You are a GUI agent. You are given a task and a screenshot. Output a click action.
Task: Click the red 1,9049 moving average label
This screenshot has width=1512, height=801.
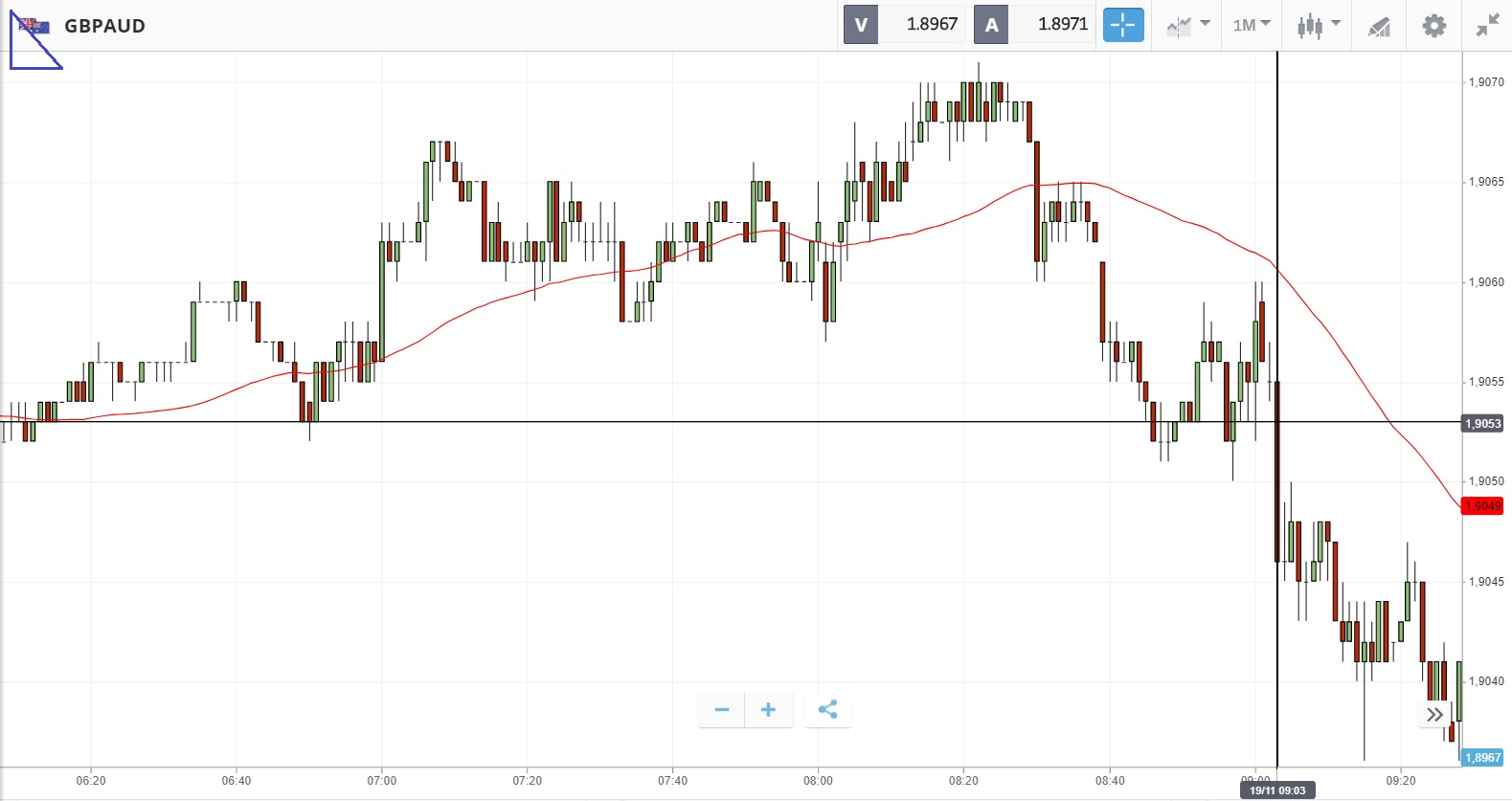1481,506
